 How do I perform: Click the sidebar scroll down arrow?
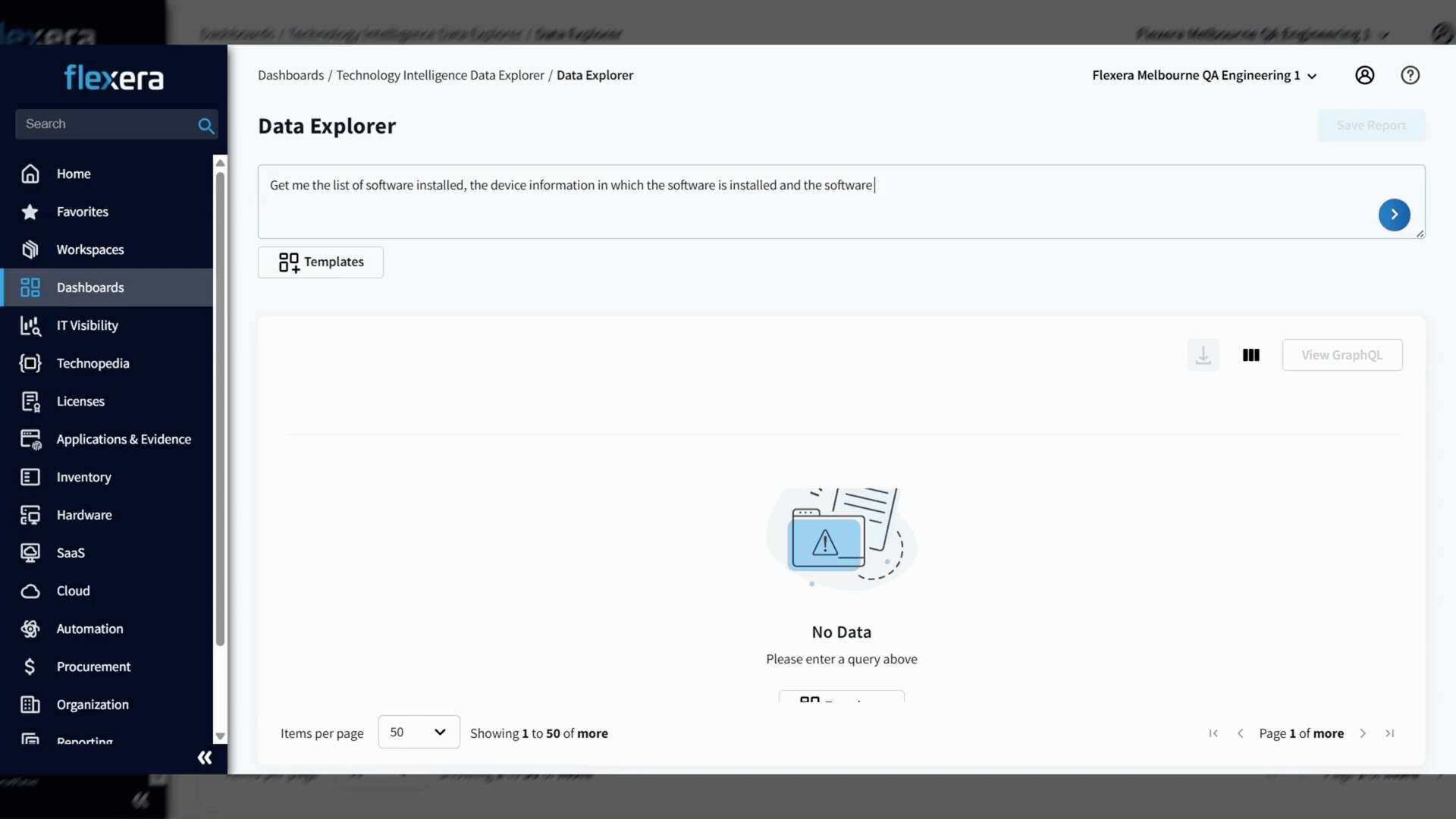(221, 736)
